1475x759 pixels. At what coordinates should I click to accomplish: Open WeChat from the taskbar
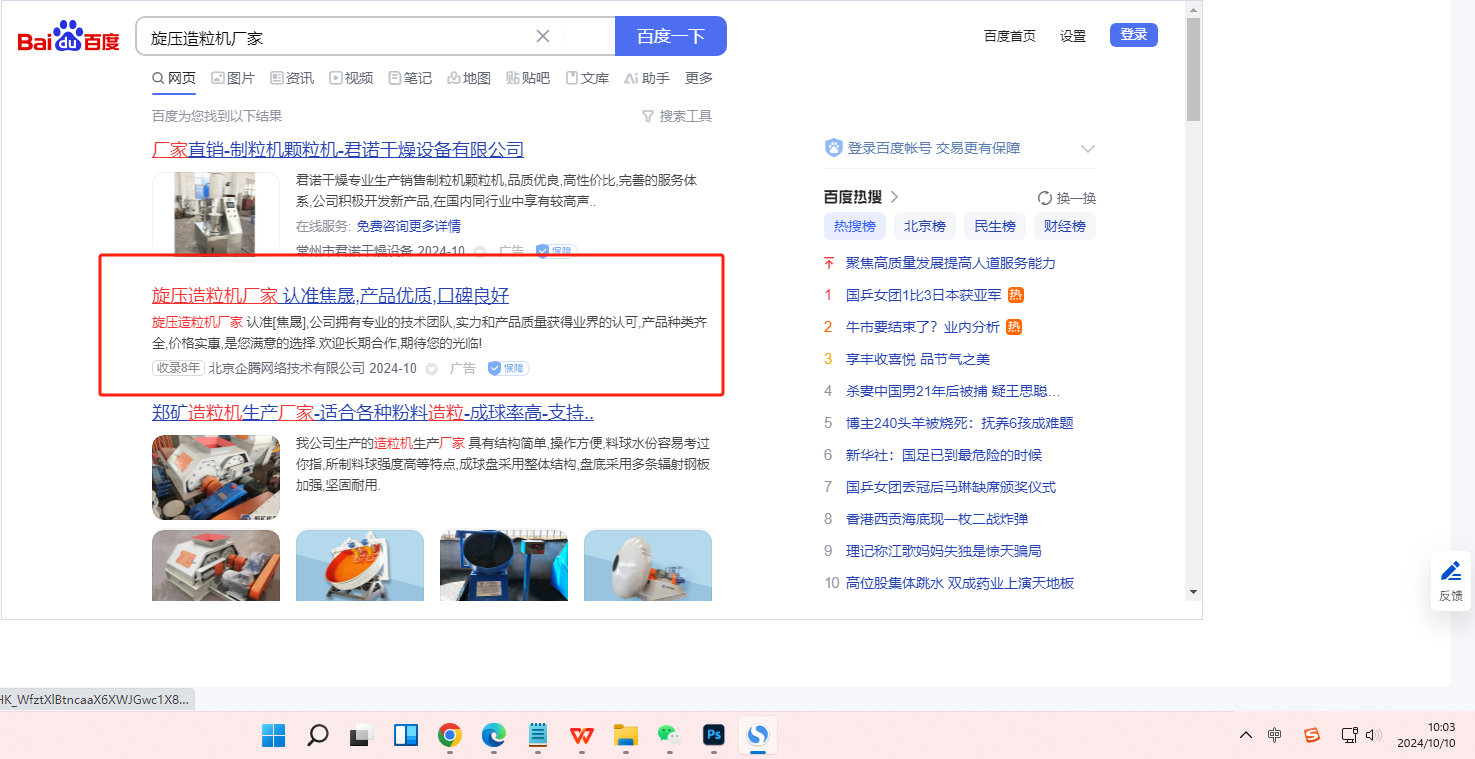pos(670,736)
